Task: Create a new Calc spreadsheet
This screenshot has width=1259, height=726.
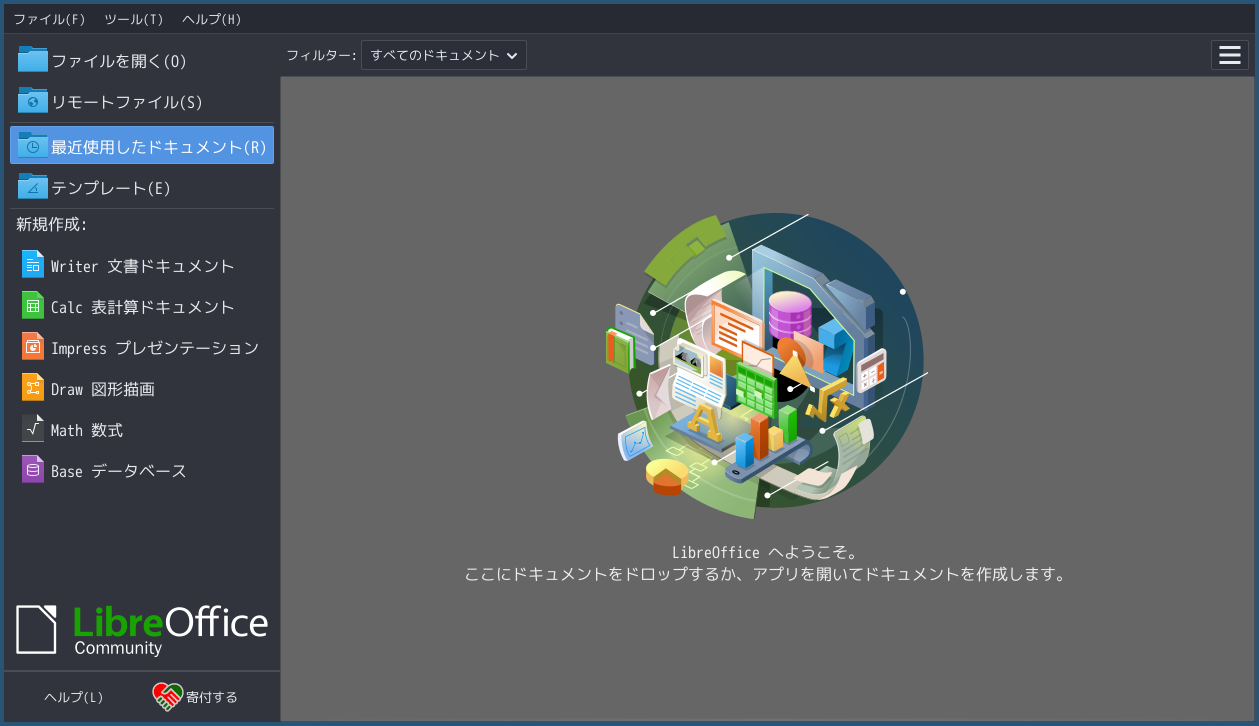Action: (143, 306)
